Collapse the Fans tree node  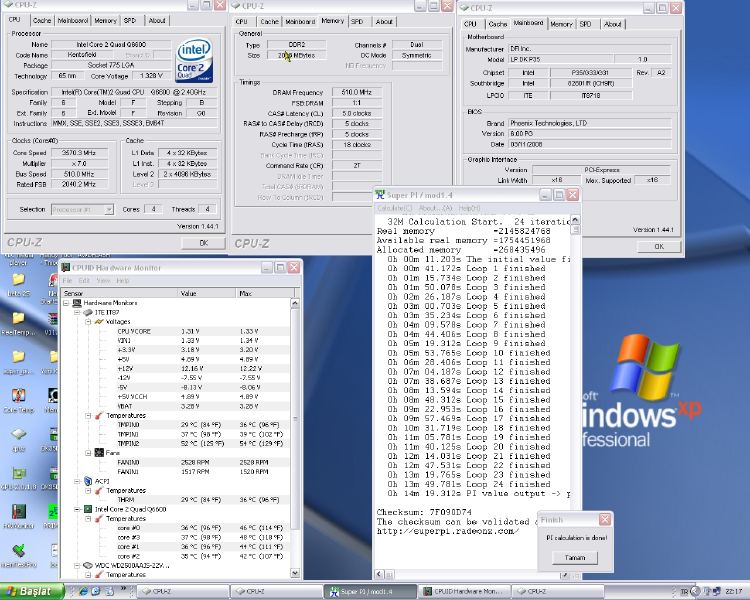[x=88, y=453]
